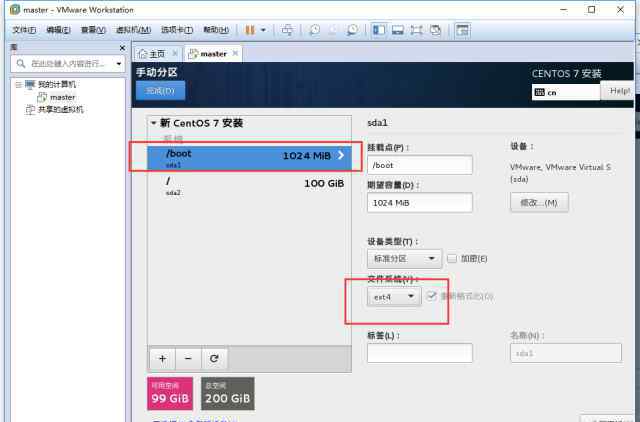Open the snapshot manager icon
Screen dimensions: 640x422
(352, 30)
